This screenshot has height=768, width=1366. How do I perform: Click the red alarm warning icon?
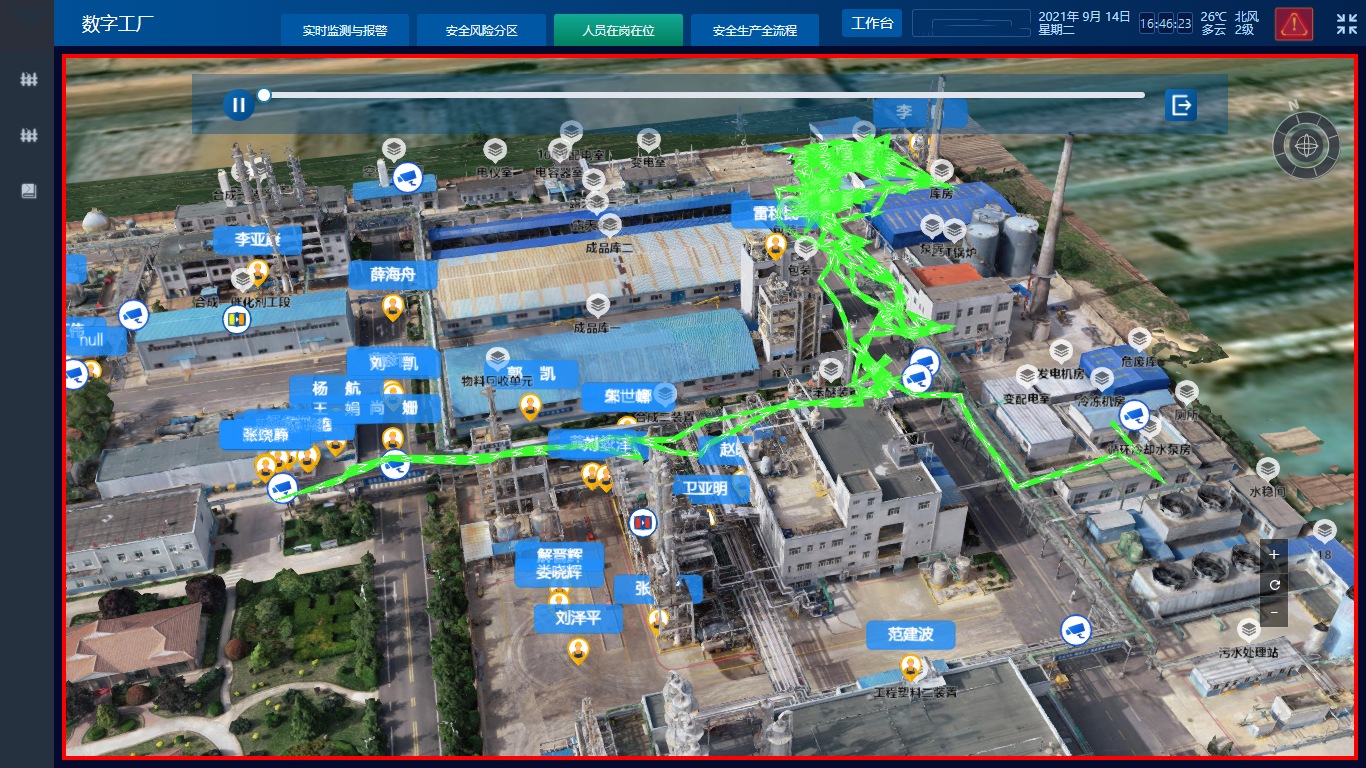point(1293,23)
